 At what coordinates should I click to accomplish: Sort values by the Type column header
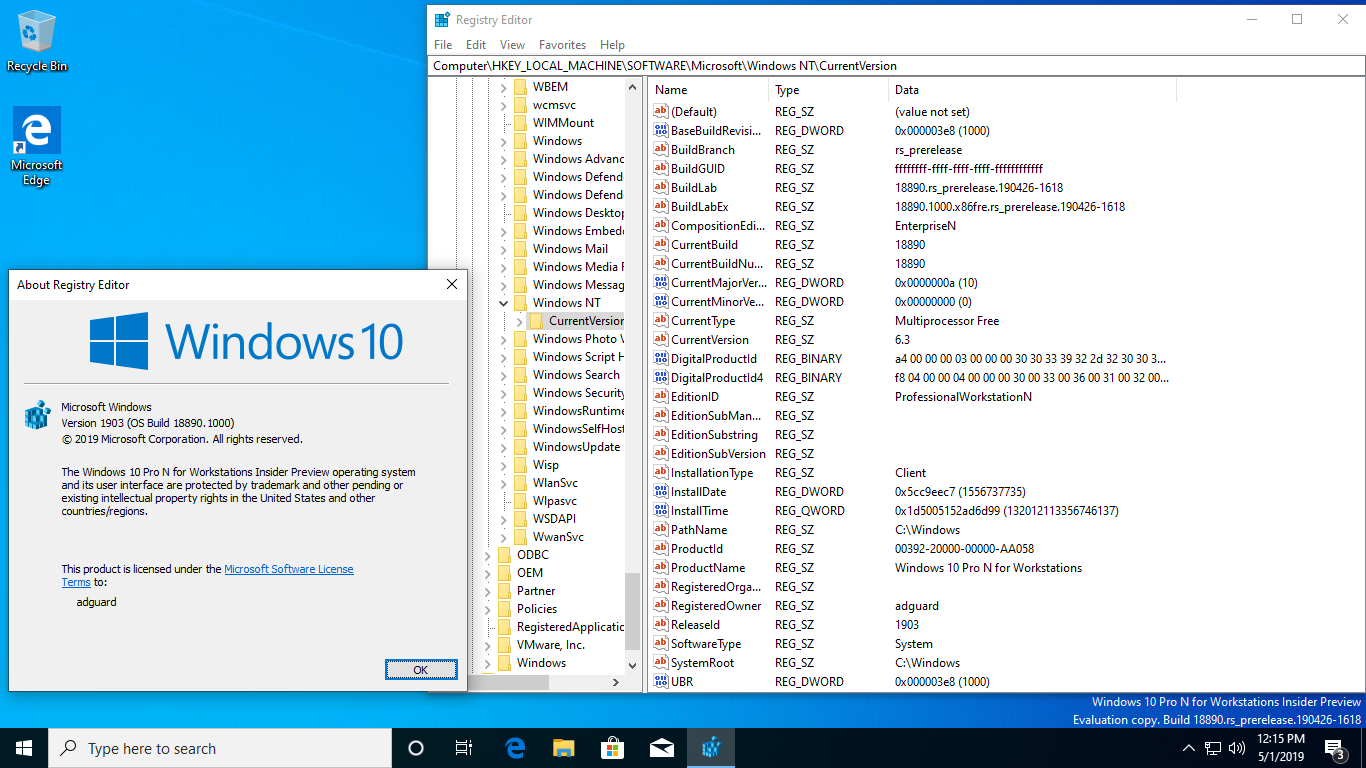pyautogui.click(x=829, y=90)
